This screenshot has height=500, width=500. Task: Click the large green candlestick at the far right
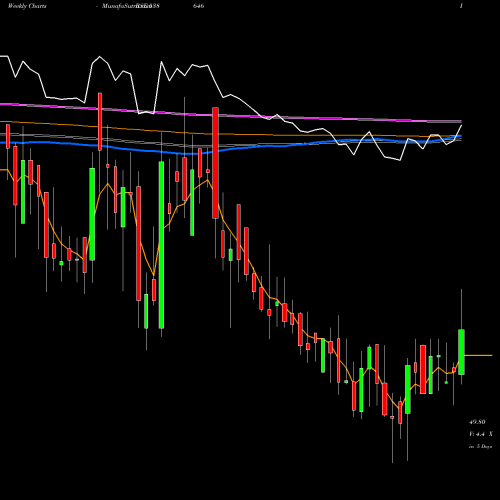coord(461,352)
